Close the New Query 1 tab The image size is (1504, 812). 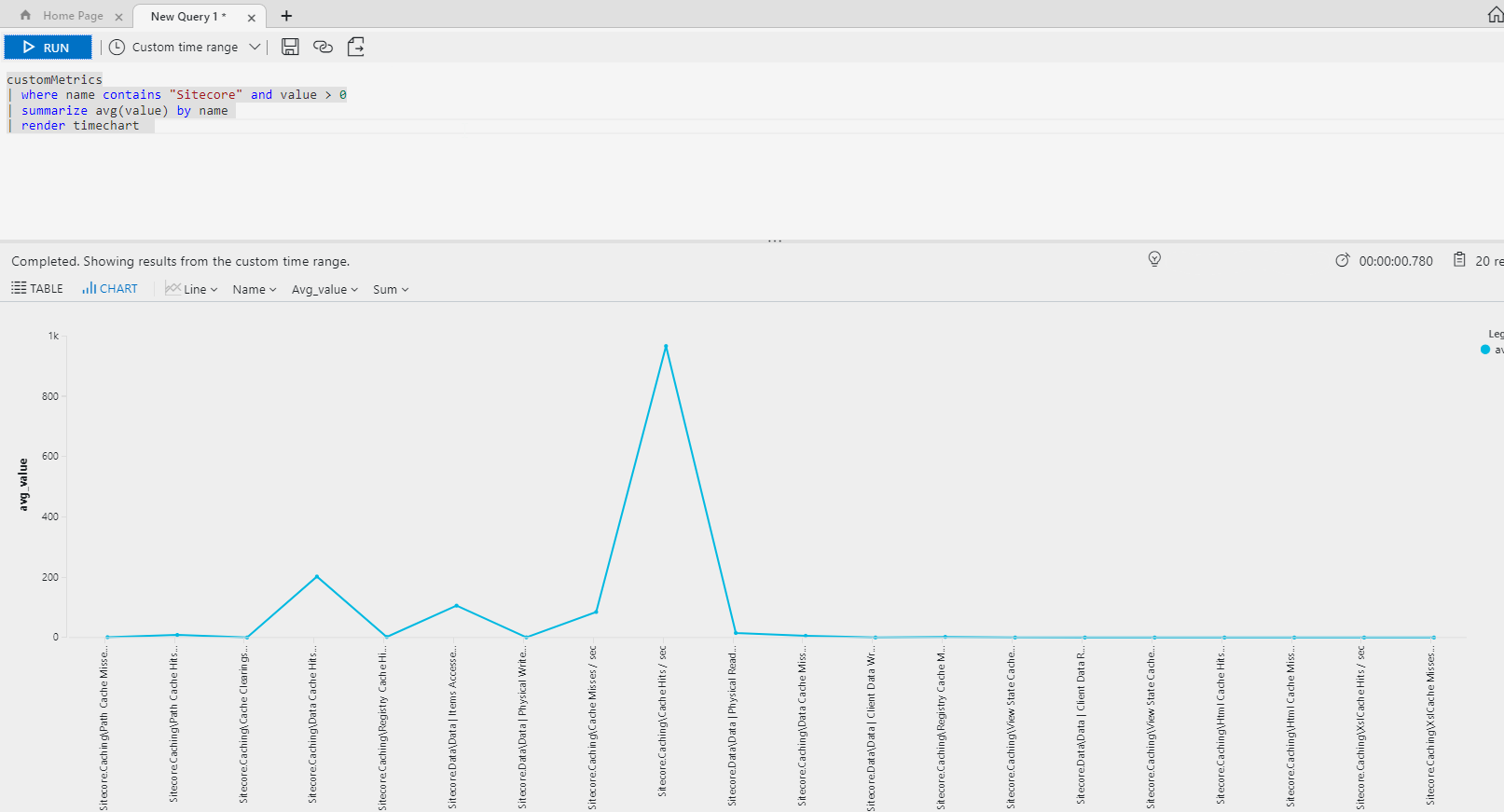tap(252, 17)
